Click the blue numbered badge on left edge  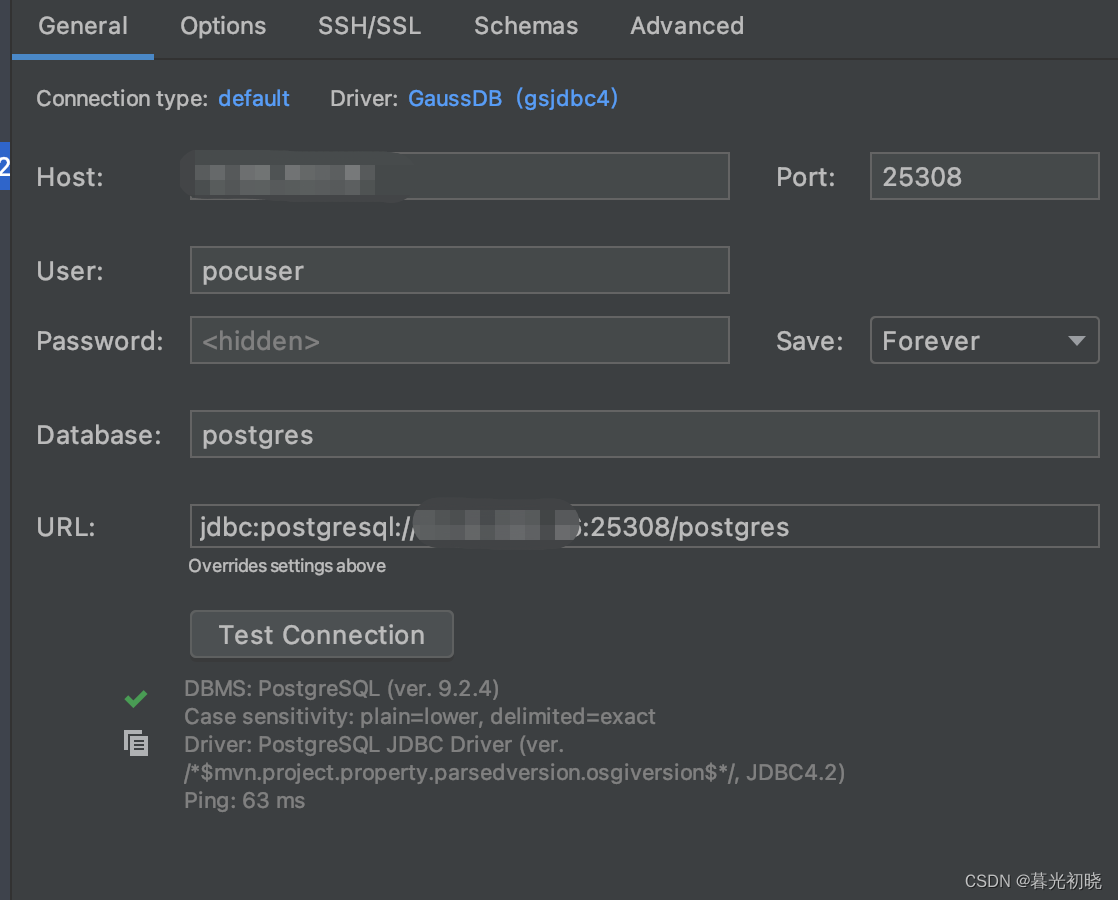[x=5, y=167]
